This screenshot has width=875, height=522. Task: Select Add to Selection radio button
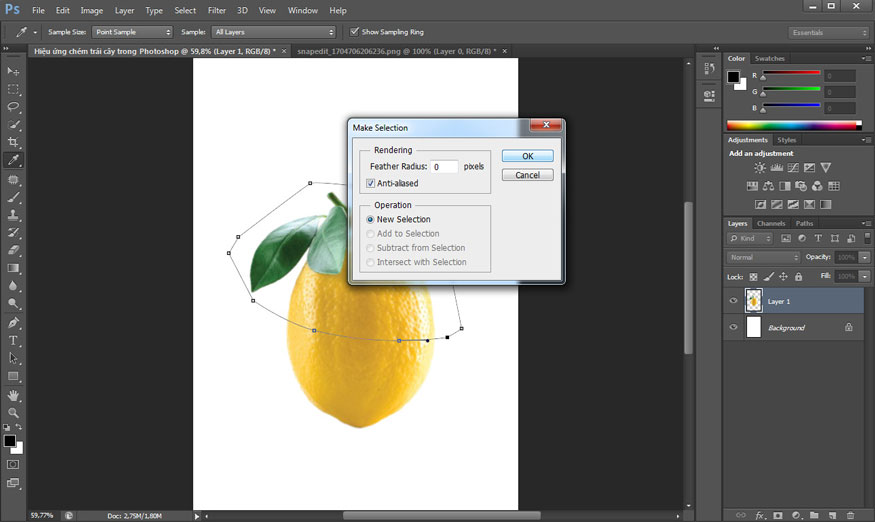[x=370, y=234]
